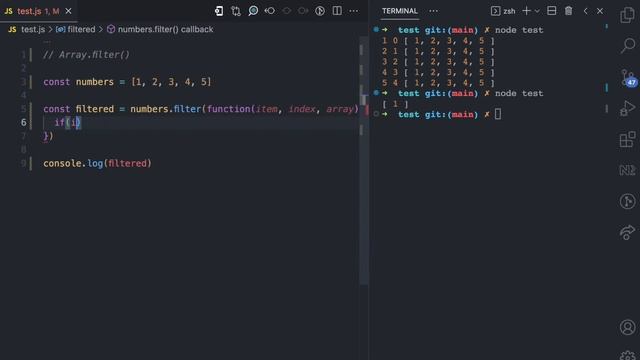This screenshot has height=360, width=640.
Task: Click numbers.filter() callback breadcrumb
Action: coord(165,29)
